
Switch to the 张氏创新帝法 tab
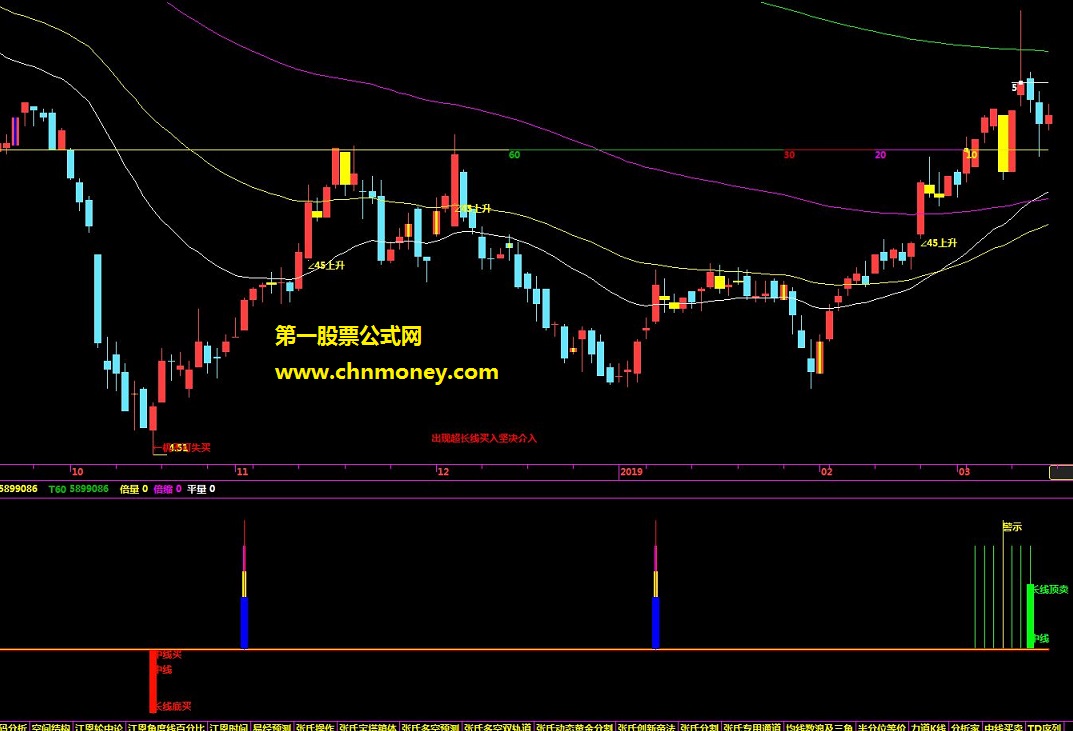point(647,727)
